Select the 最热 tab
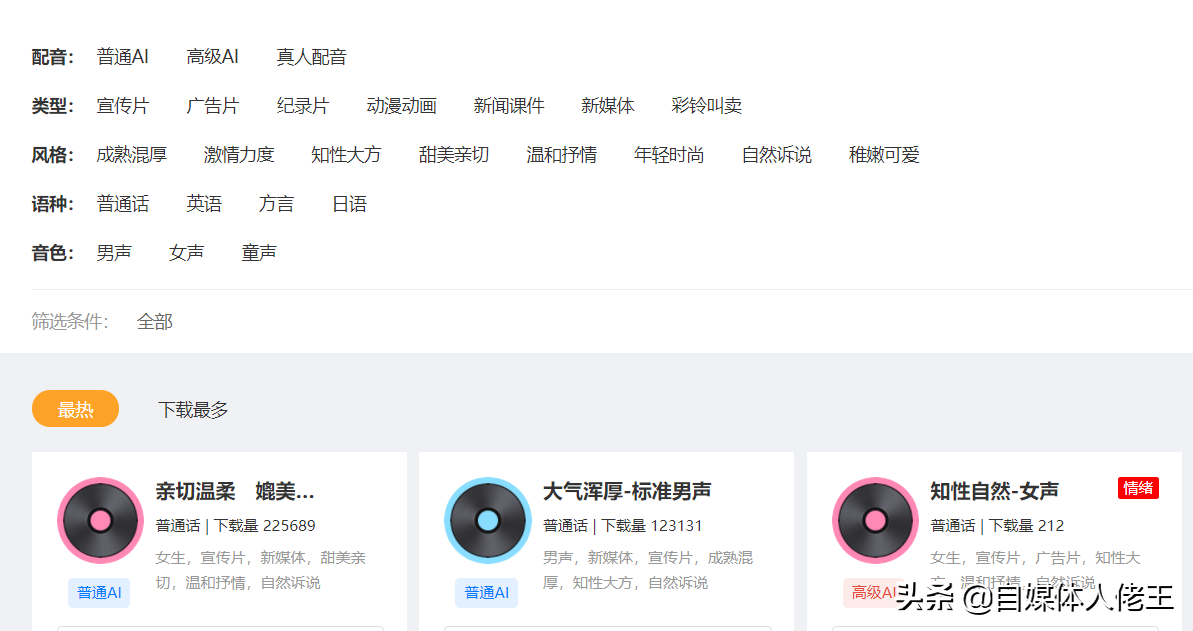The height and width of the screenshot is (631, 1193). tap(75, 408)
